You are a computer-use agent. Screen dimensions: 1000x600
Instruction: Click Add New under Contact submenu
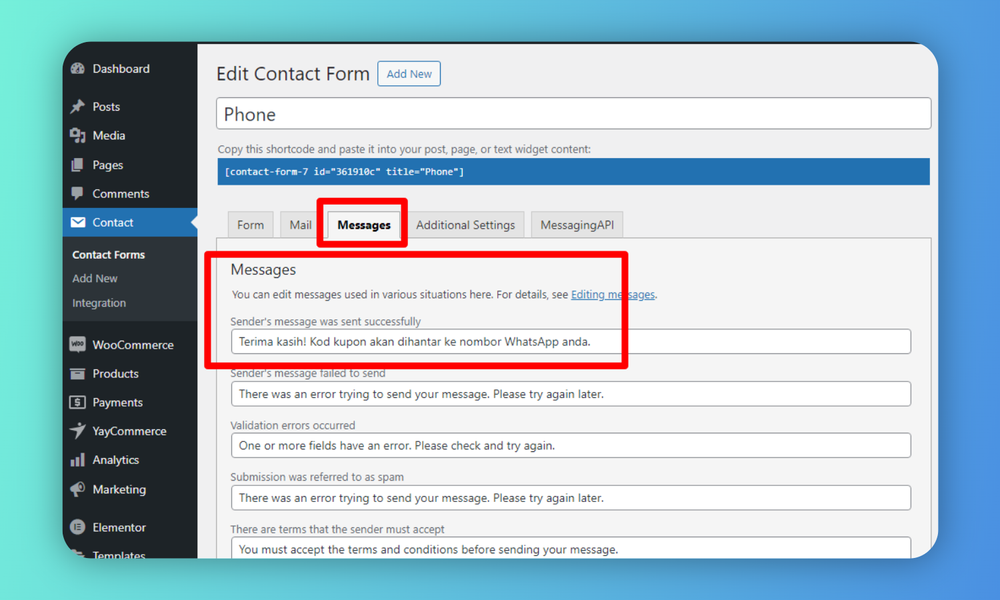pyautogui.click(x=94, y=279)
